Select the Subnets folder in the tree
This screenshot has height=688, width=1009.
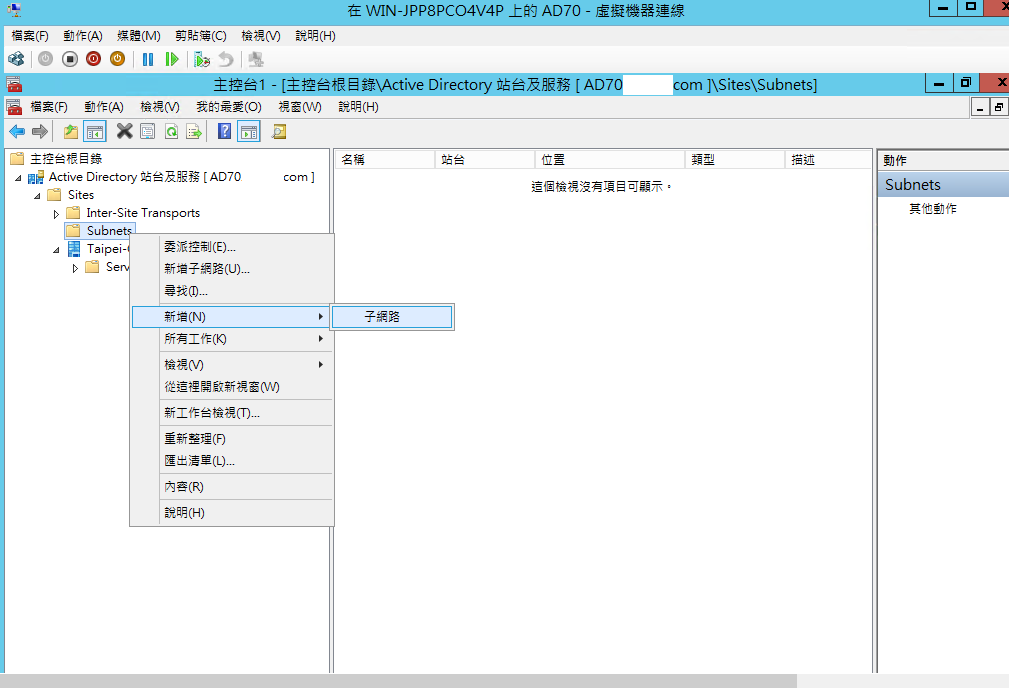109,231
